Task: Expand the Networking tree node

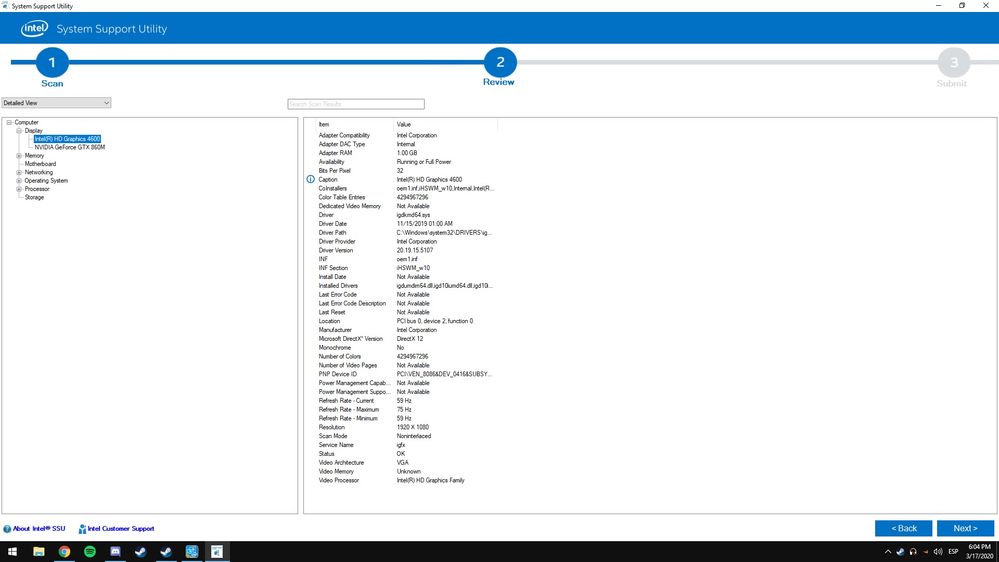Action: coord(19,173)
